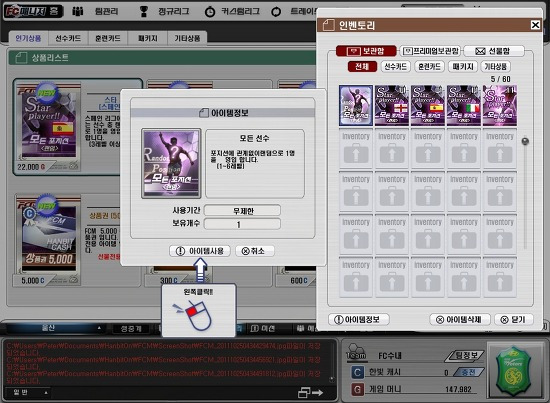
Task: Click the honeycomb Team icon
Action: coord(356,351)
